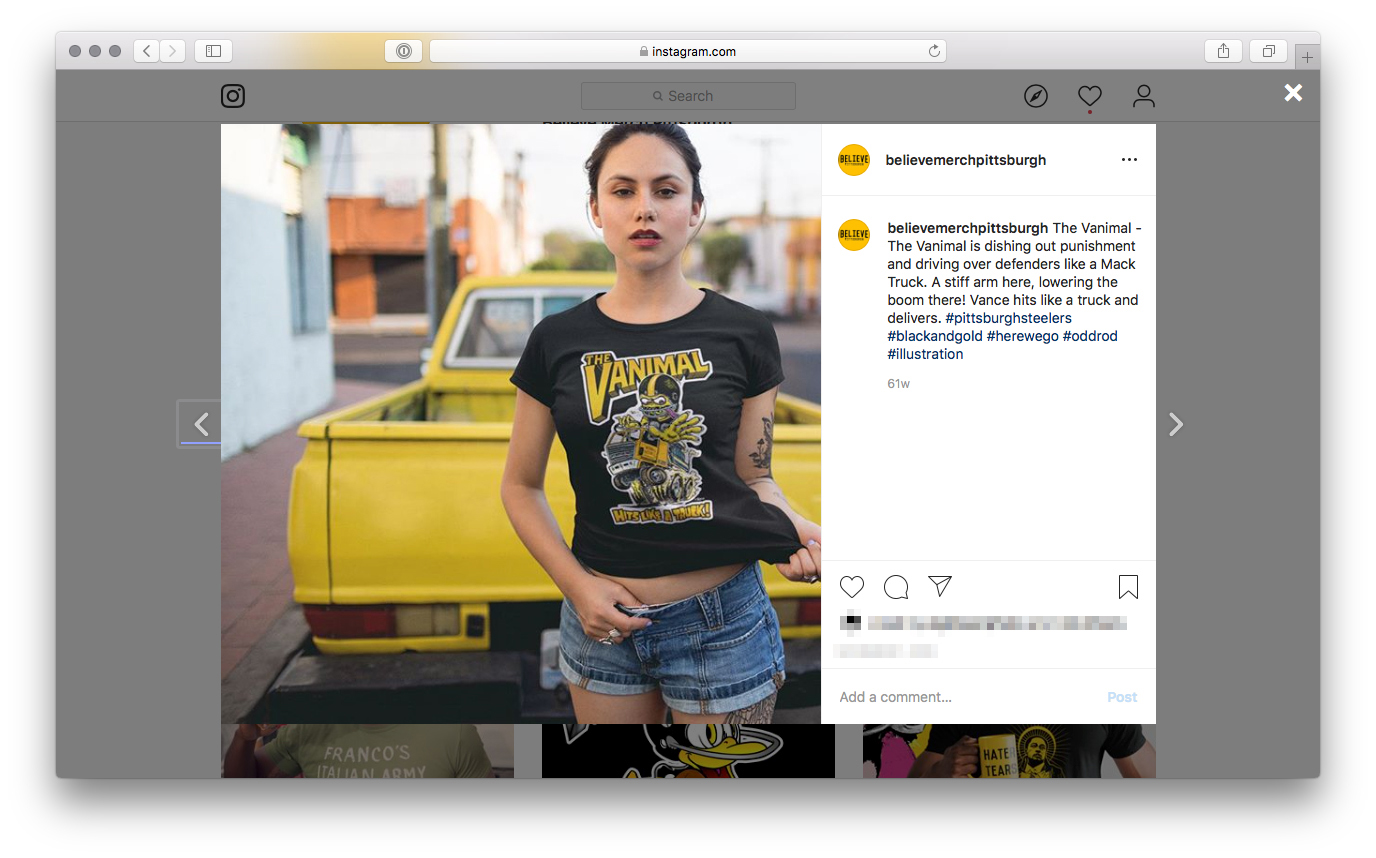Share post with paper plane icon
The width and height of the screenshot is (1376, 858).
[940, 586]
